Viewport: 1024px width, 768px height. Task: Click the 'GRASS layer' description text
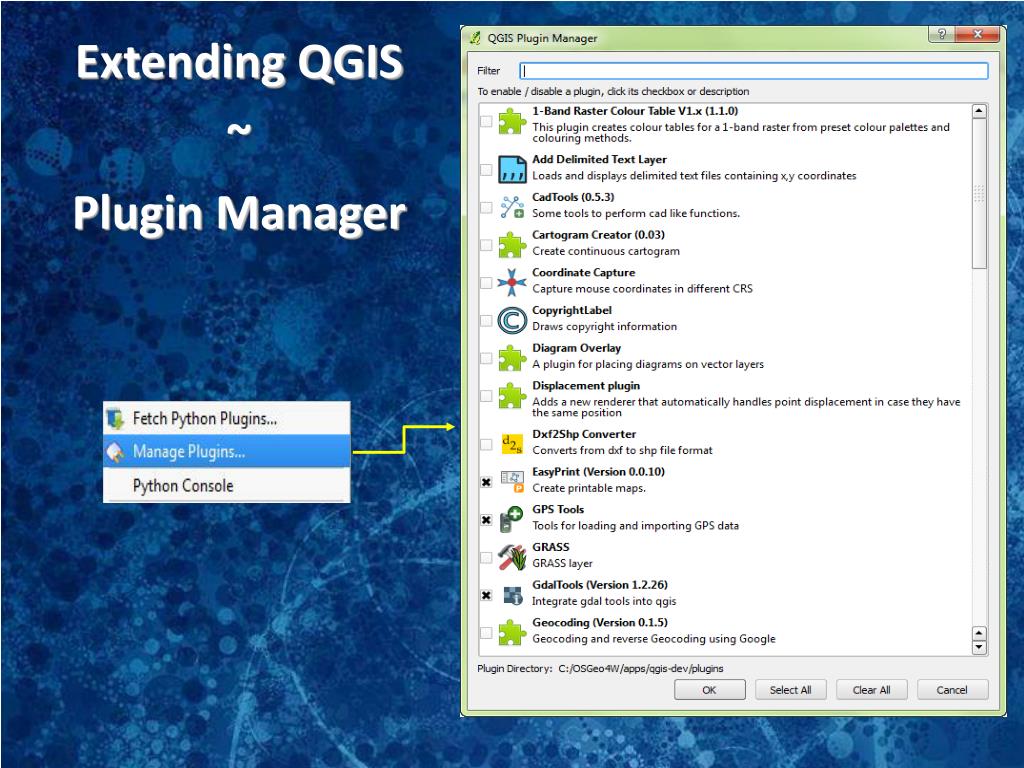click(562, 563)
